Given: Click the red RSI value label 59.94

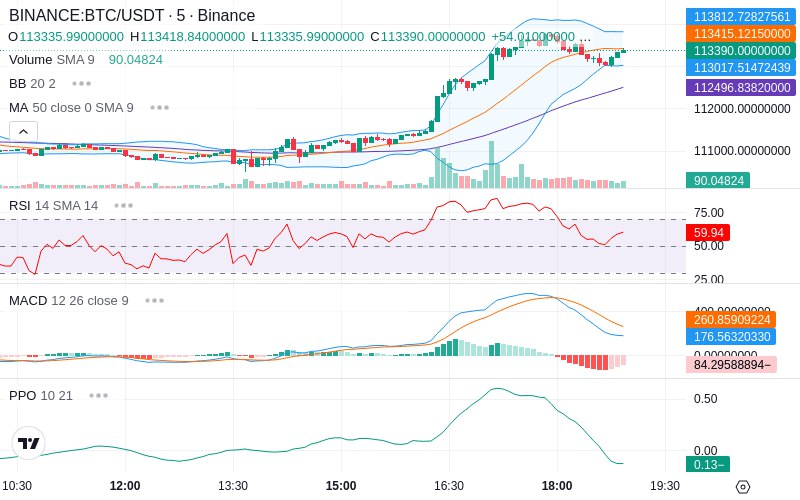Looking at the screenshot, I should (708, 233).
